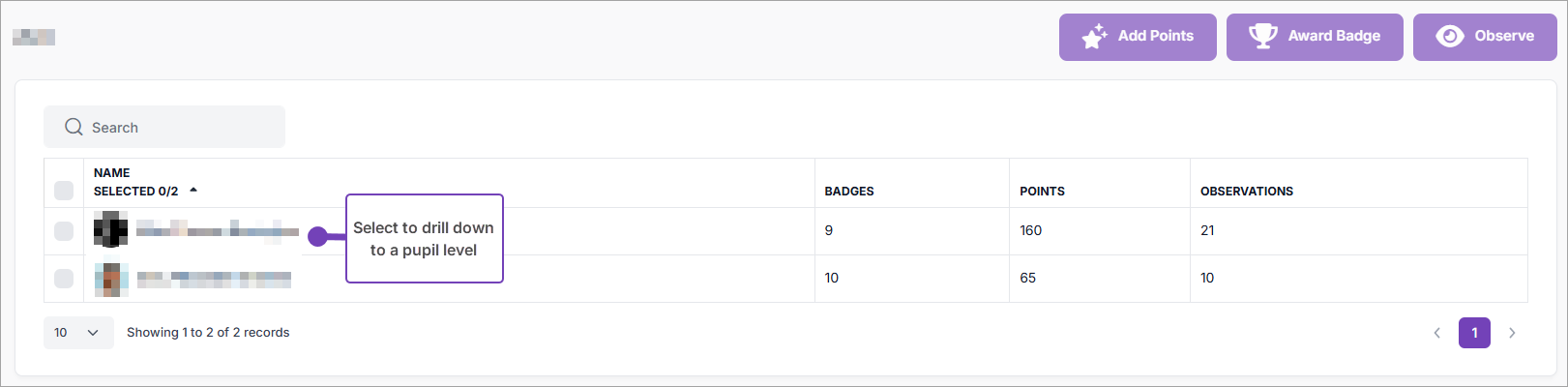This screenshot has height=387, width=1568.
Task: Sort by Name using the arrow
Action: [x=193, y=191]
